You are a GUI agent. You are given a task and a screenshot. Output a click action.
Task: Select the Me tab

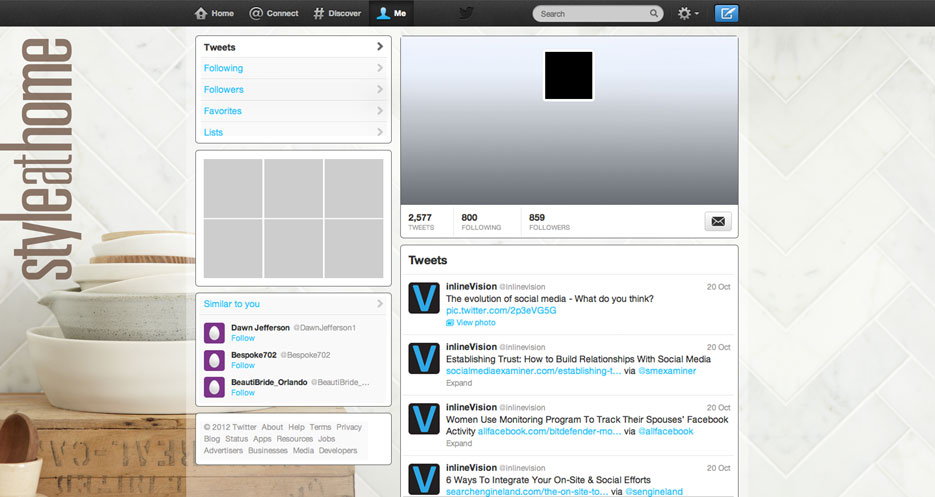pos(391,13)
